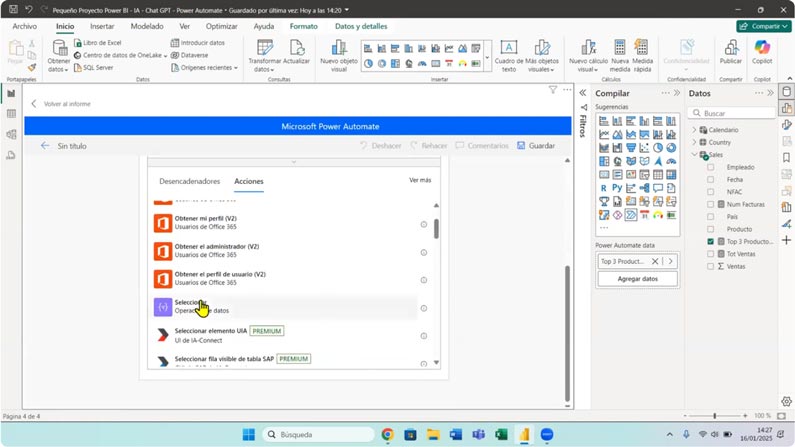The width and height of the screenshot is (795, 447).
Task: Uncheck the Top 3 Productos field
Action: pyautogui.click(x=711, y=242)
